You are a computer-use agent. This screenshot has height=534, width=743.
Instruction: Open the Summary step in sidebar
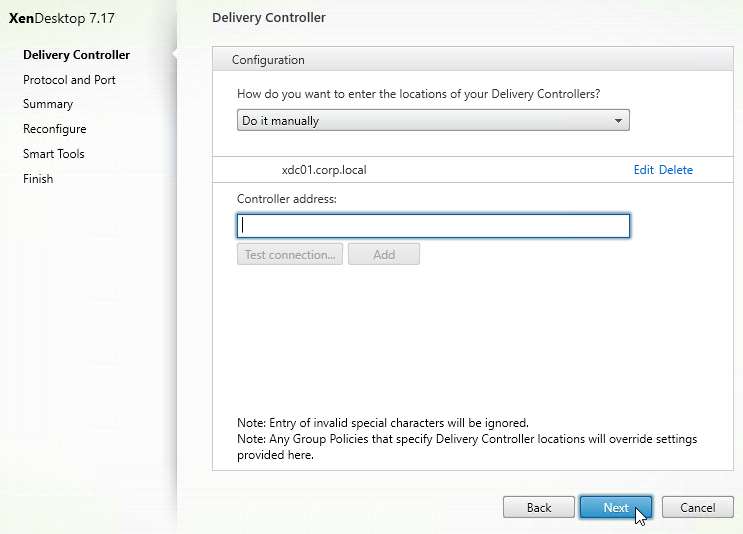pos(48,104)
